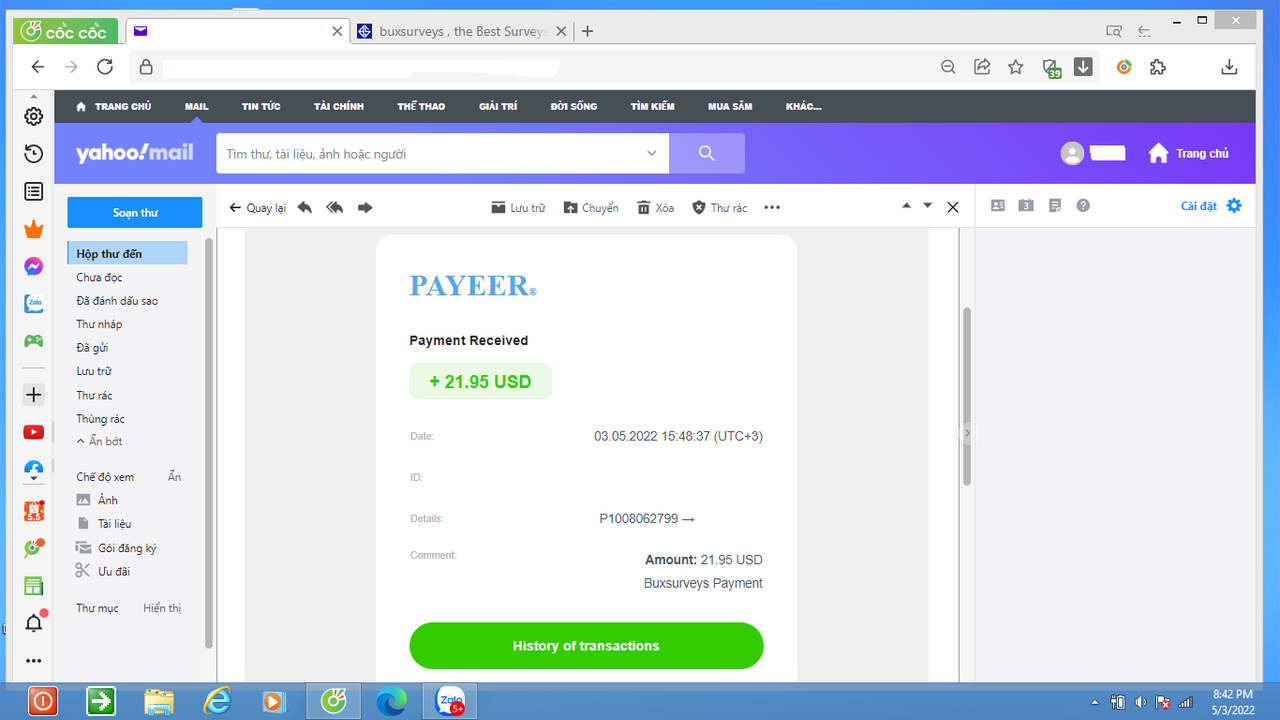1280x720 pixels.
Task: Go to previous message with up arrow
Action: point(906,206)
